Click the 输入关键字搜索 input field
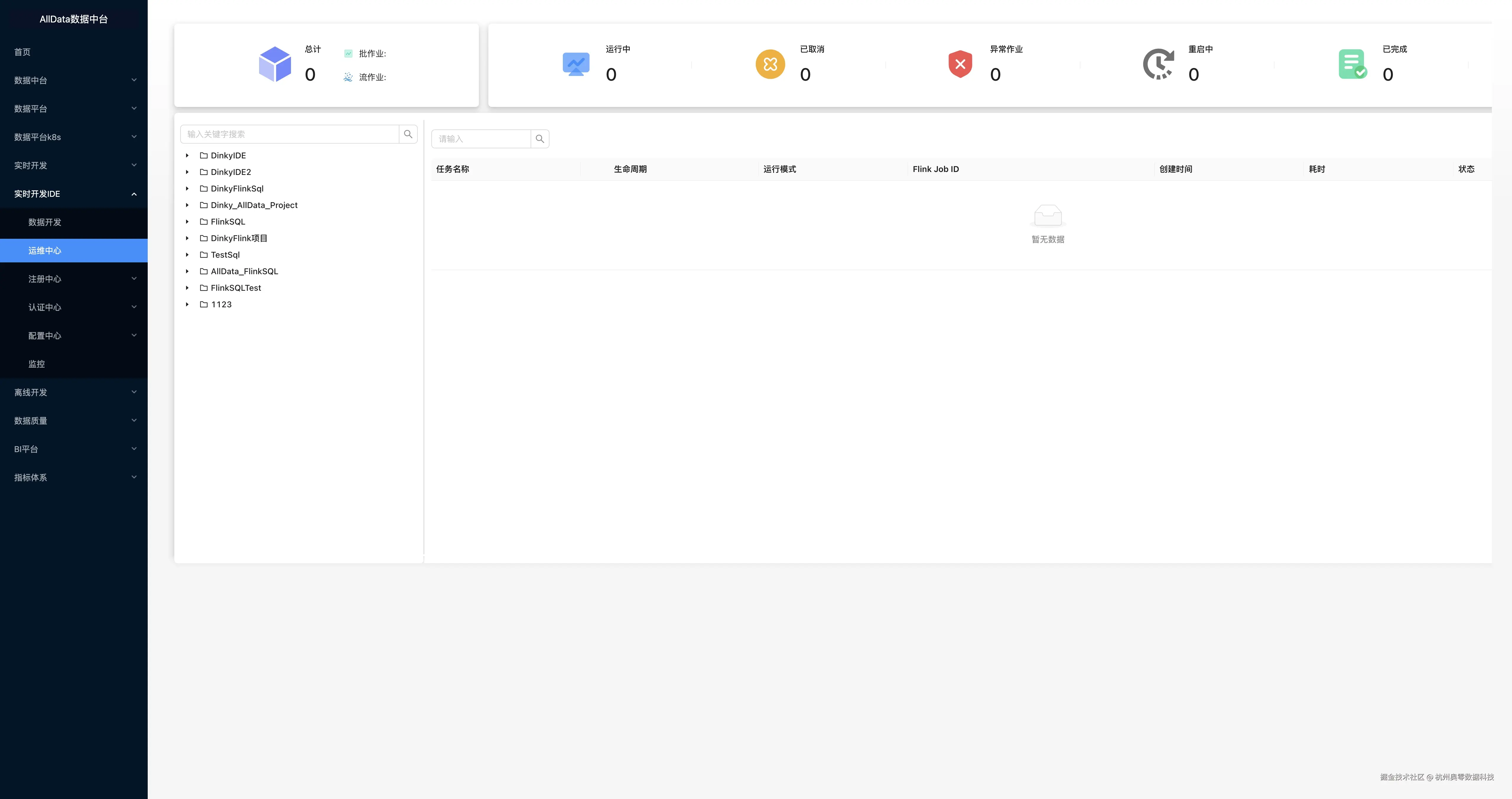This screenshot has width=1512, height=799. pyautogui.click(x=290, y=134)
